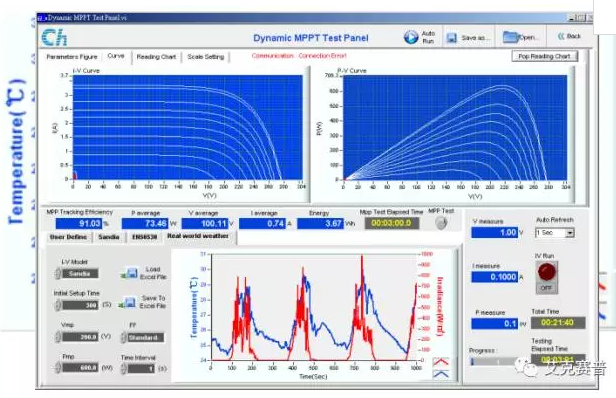Image resolution: width=616 pixels, height=398 pixels.
Task: Switch to the Reading Chart tab
Action: click(156, 57)
